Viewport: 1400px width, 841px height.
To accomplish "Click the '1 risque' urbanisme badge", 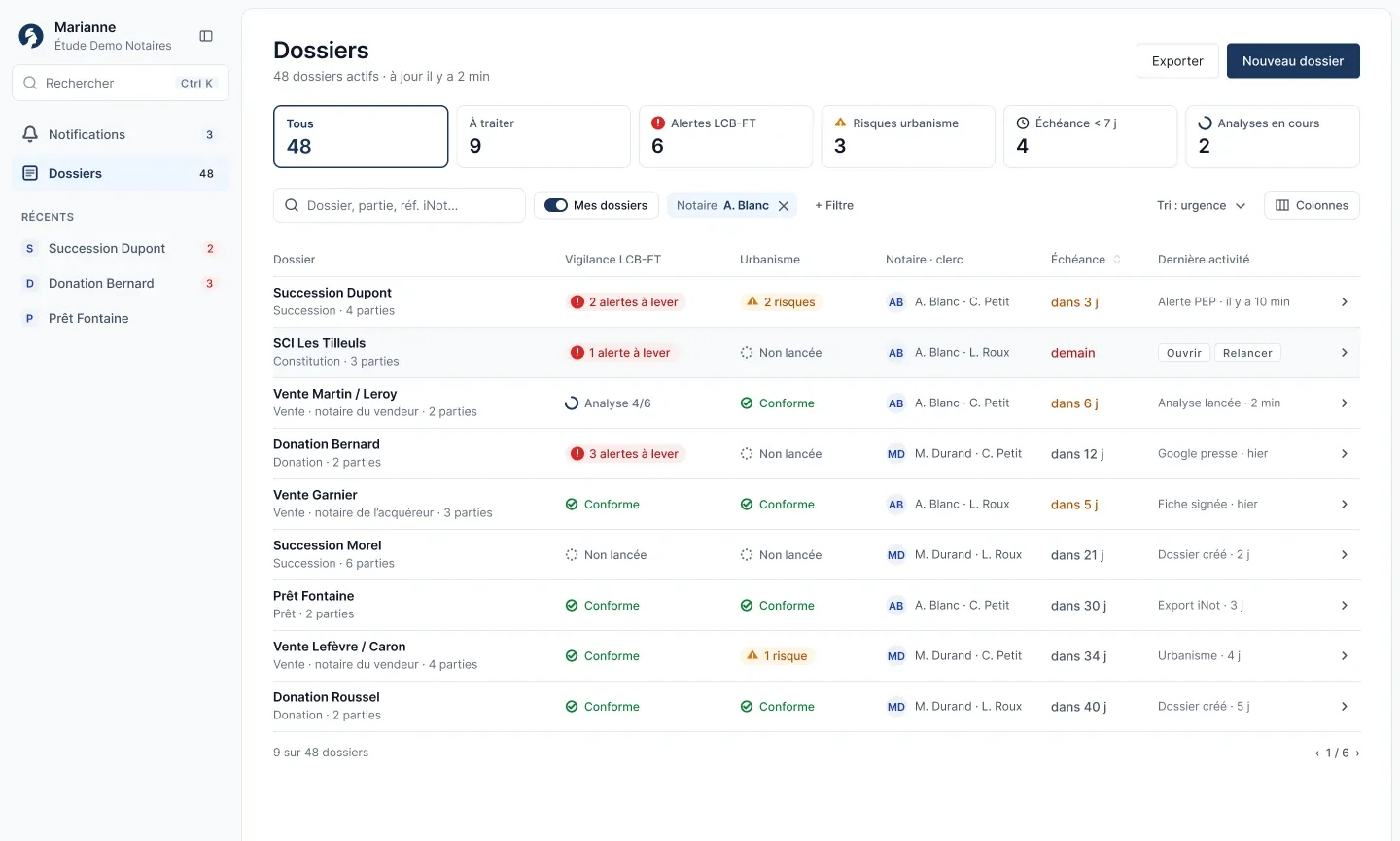I will point(777,656).
